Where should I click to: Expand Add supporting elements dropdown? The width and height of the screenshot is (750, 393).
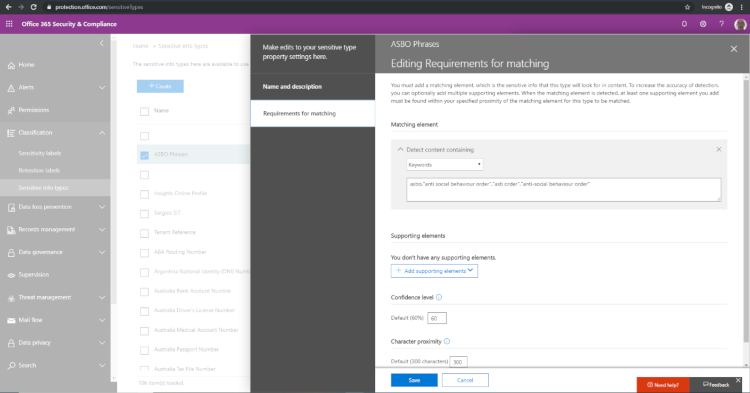434,271
